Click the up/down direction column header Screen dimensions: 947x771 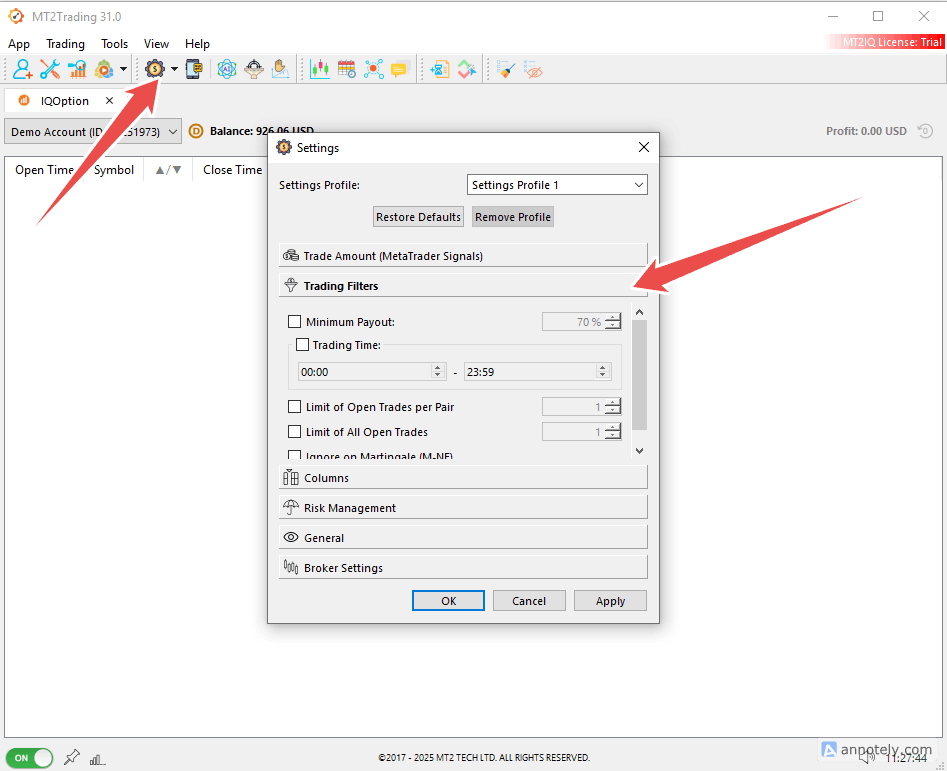click(x=168, y=170)
